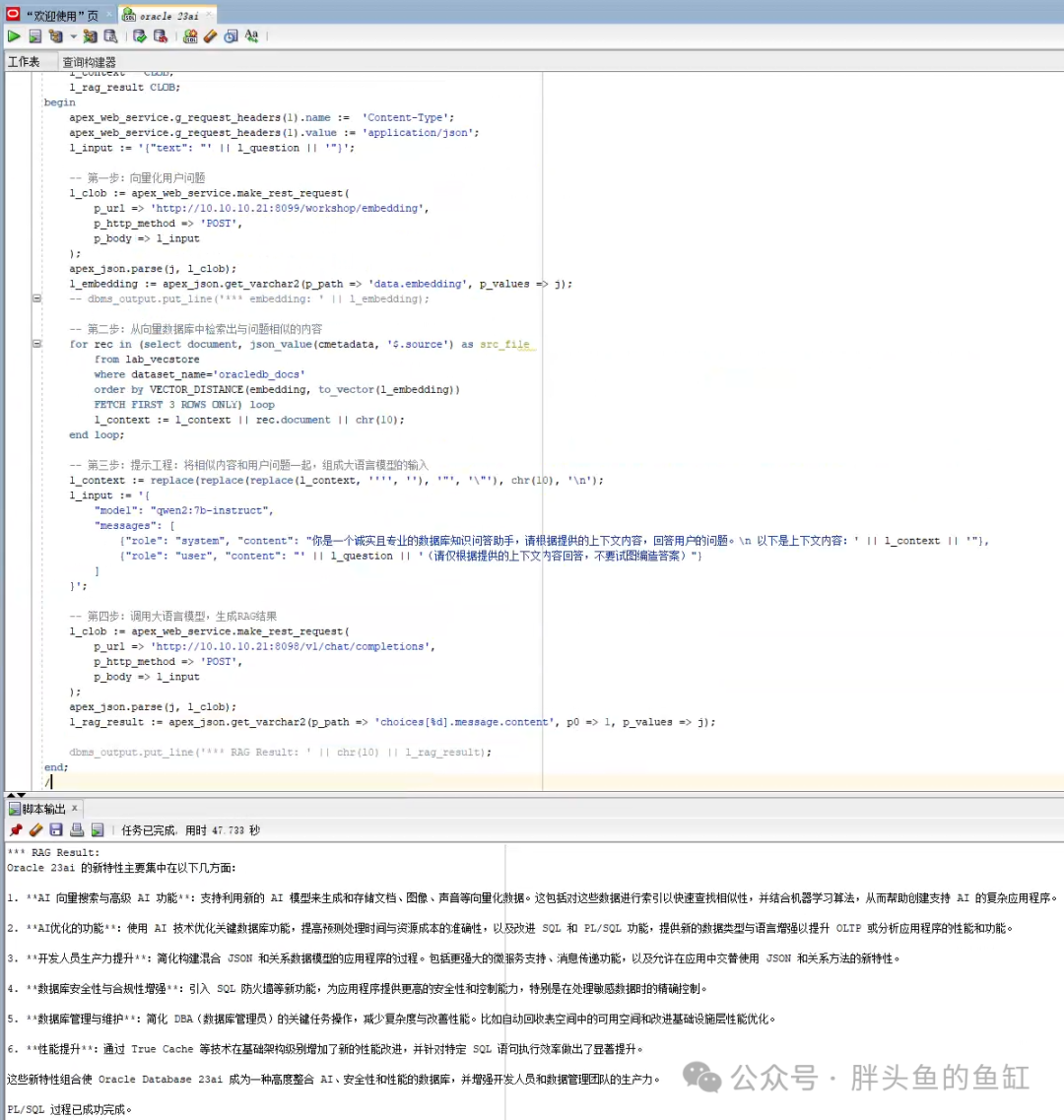This screenshot has height=1120, width=1064.
Task: Click the '*** RAG Result:' output line
Action: point(53,853)
